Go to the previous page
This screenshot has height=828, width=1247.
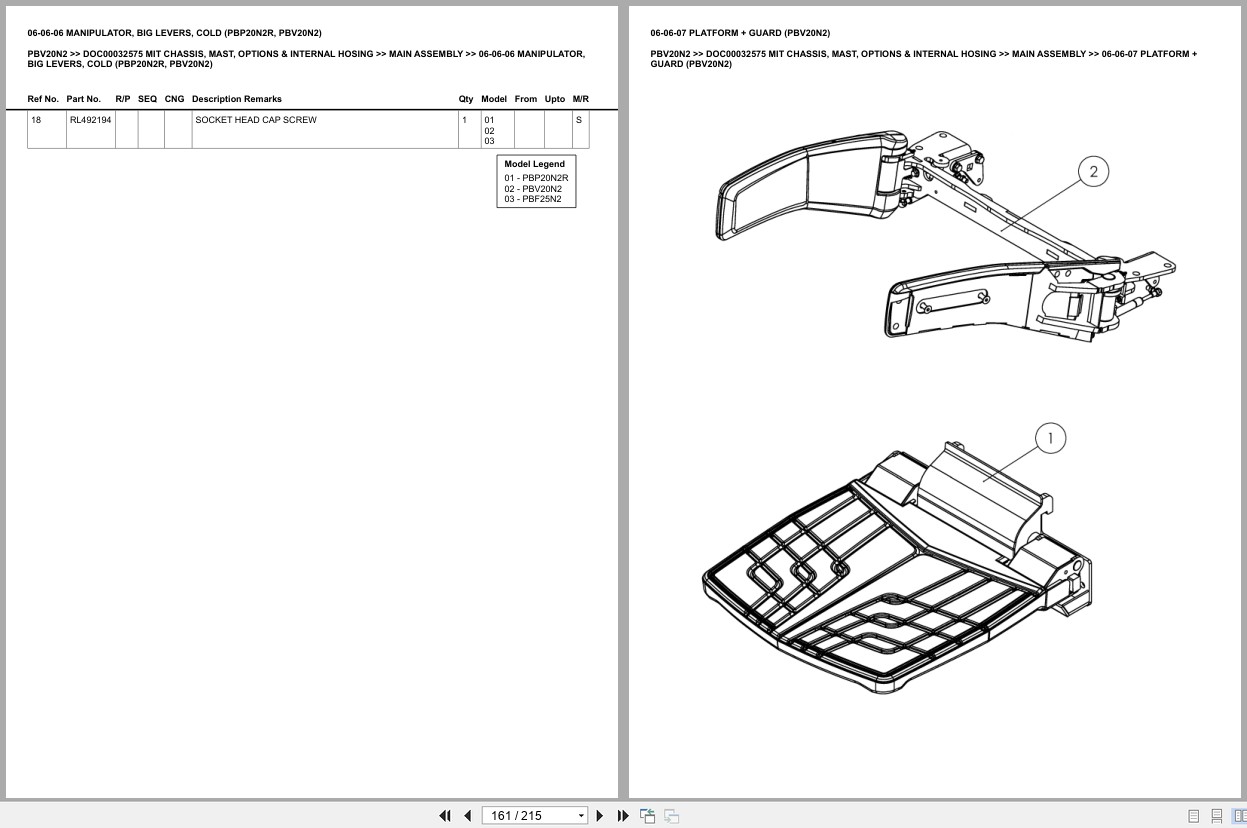coord(467,816)
